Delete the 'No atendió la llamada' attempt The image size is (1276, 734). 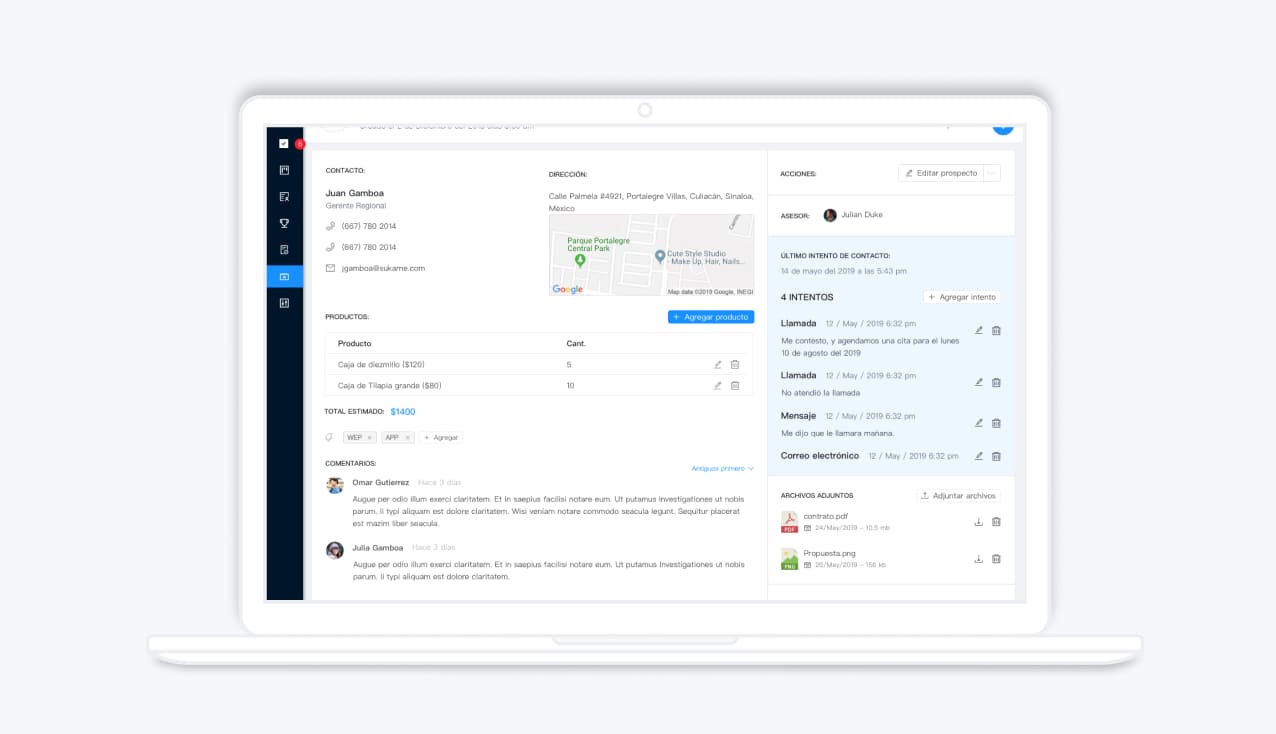click(996, 383)
